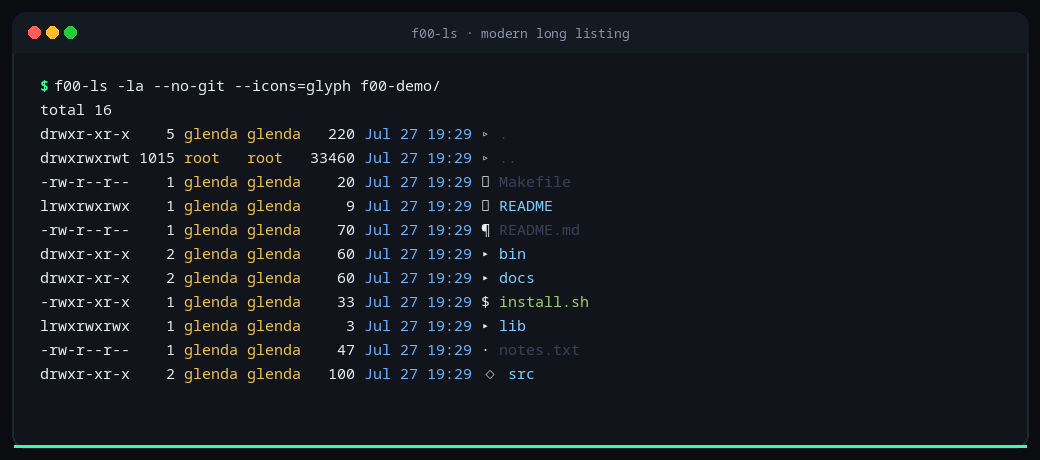Select the Makefile file name
The height and width of the screenshot is (460, 1040).
click(x=535, y=182)
